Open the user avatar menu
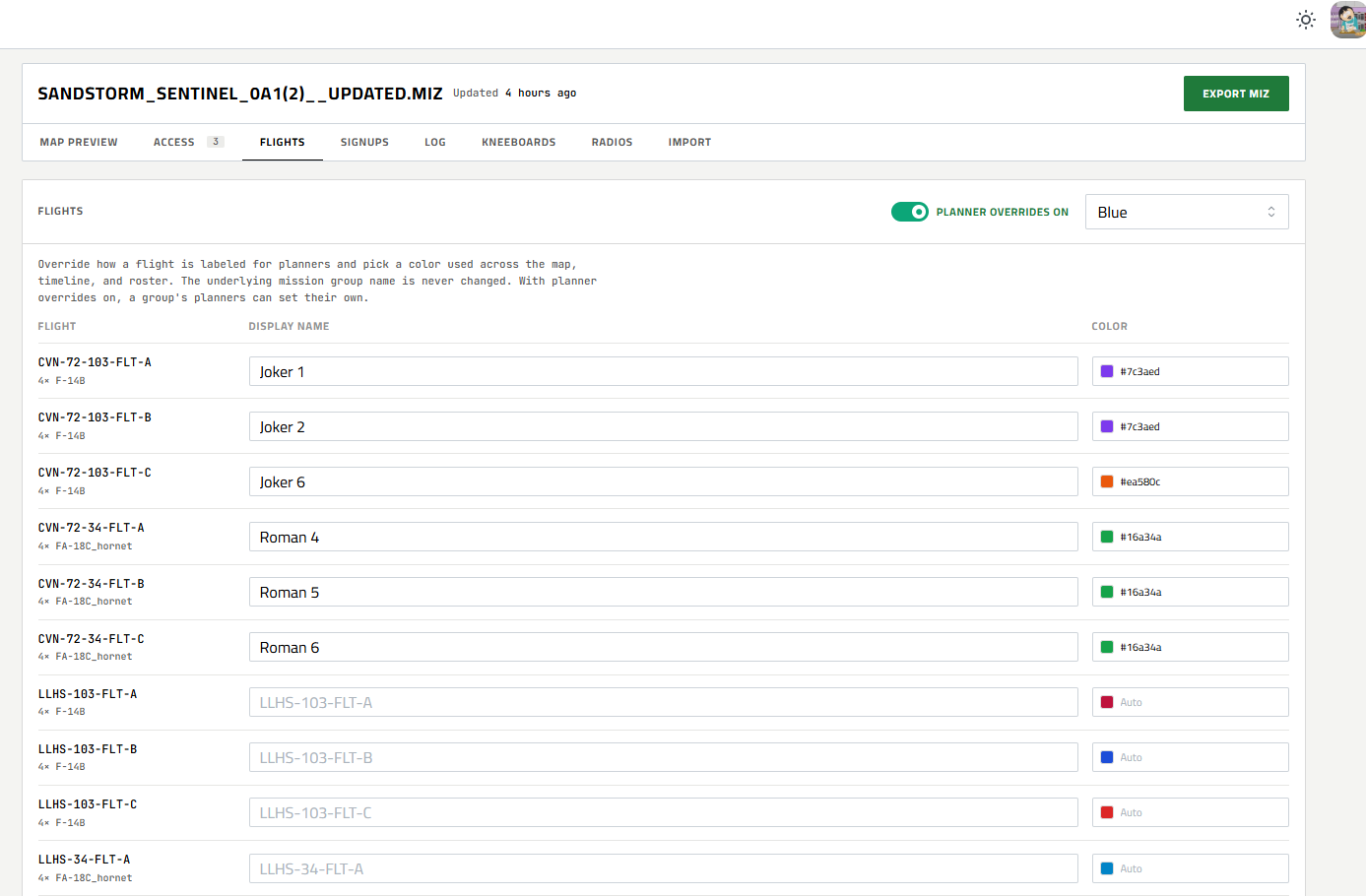The image size is (1366, 896). tap(1348, 20)
